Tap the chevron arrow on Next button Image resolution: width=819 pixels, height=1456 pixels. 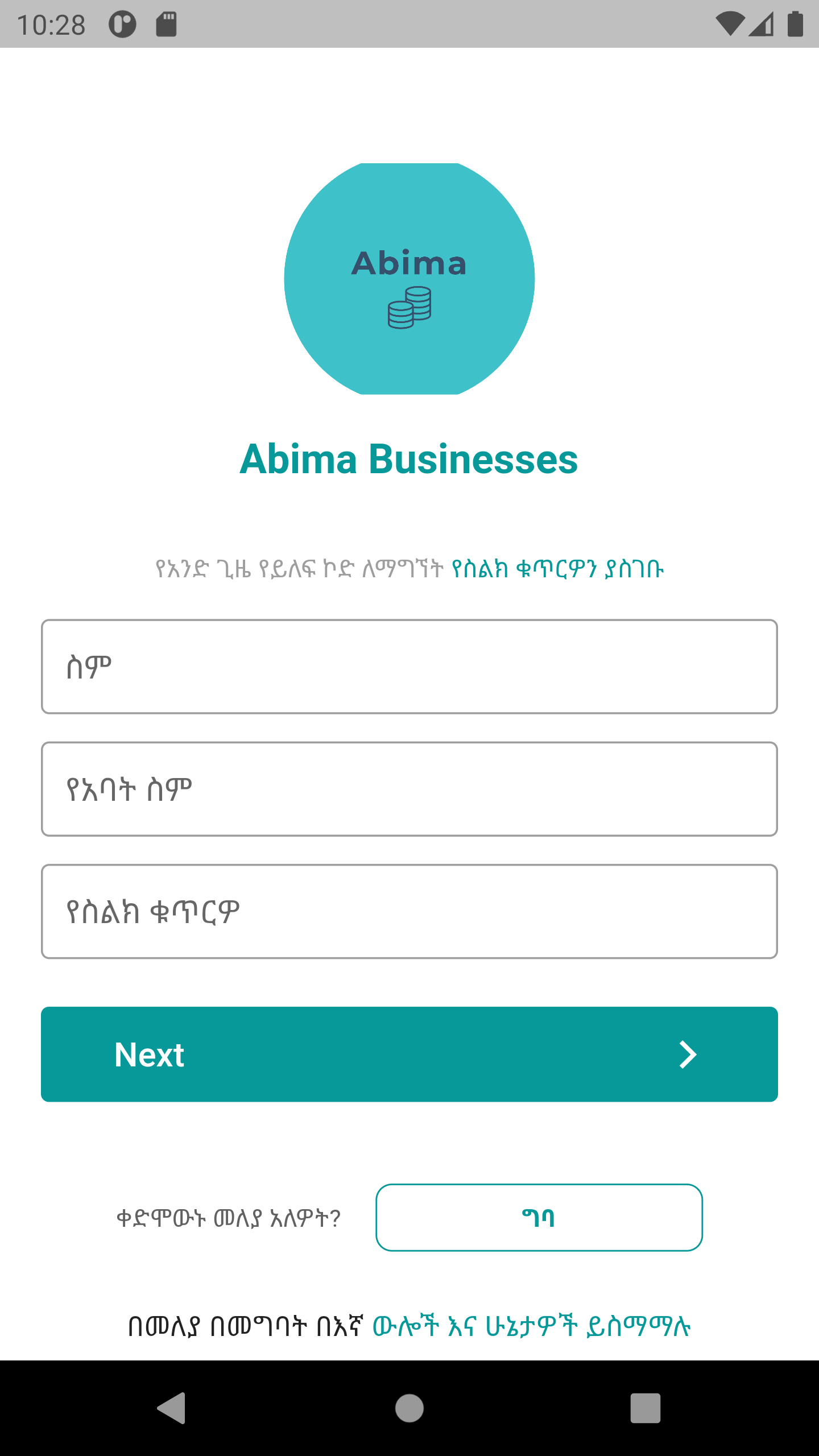tap(688, 1055)
